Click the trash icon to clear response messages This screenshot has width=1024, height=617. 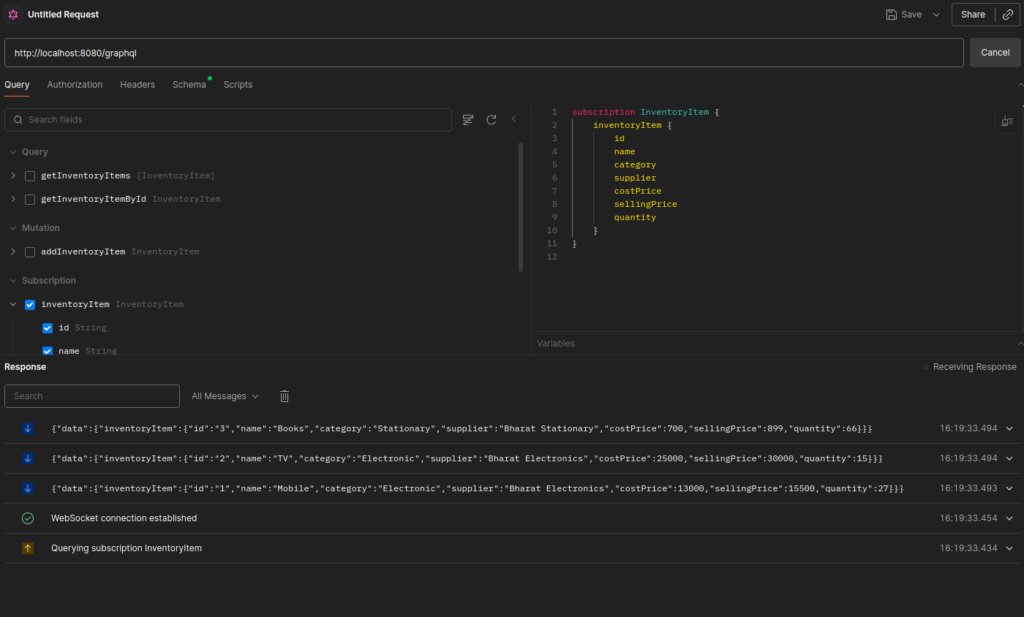point(284,396)
